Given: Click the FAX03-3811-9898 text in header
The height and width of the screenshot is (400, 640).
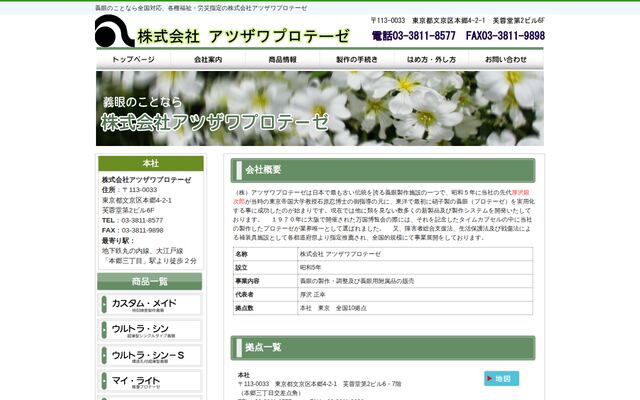Looking at the screenshot, I should click(505, 36).
